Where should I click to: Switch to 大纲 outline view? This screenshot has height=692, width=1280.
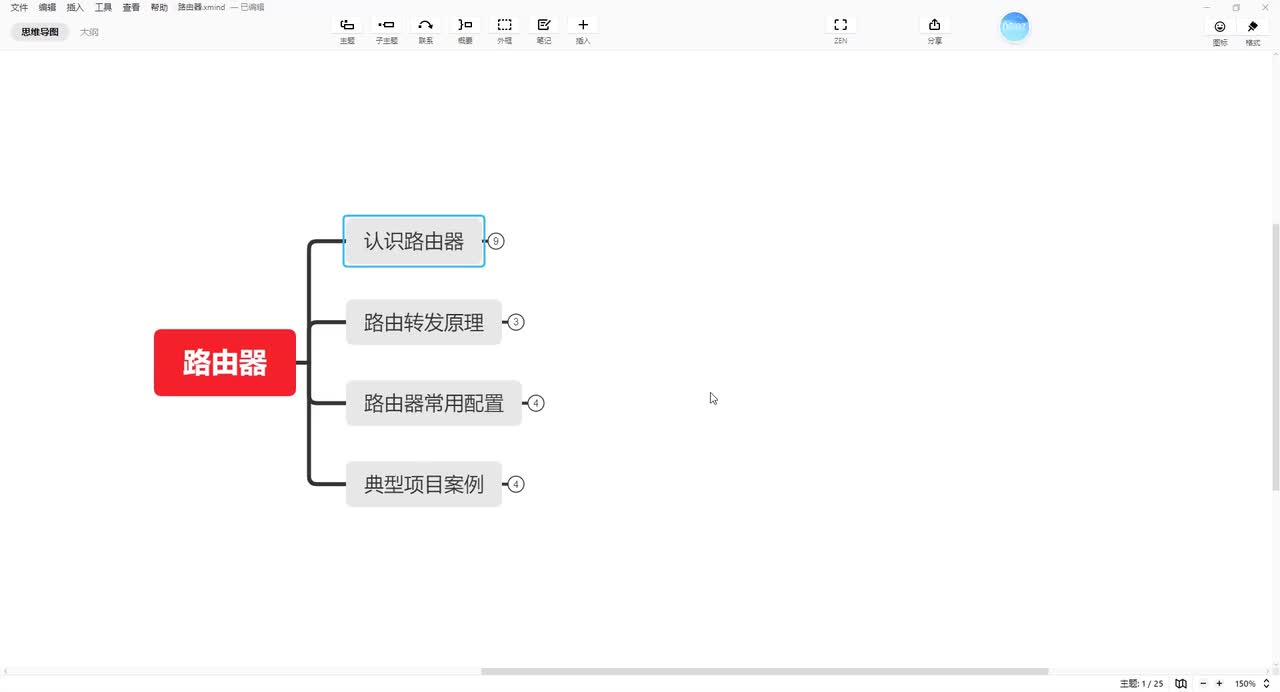(89, 32)
